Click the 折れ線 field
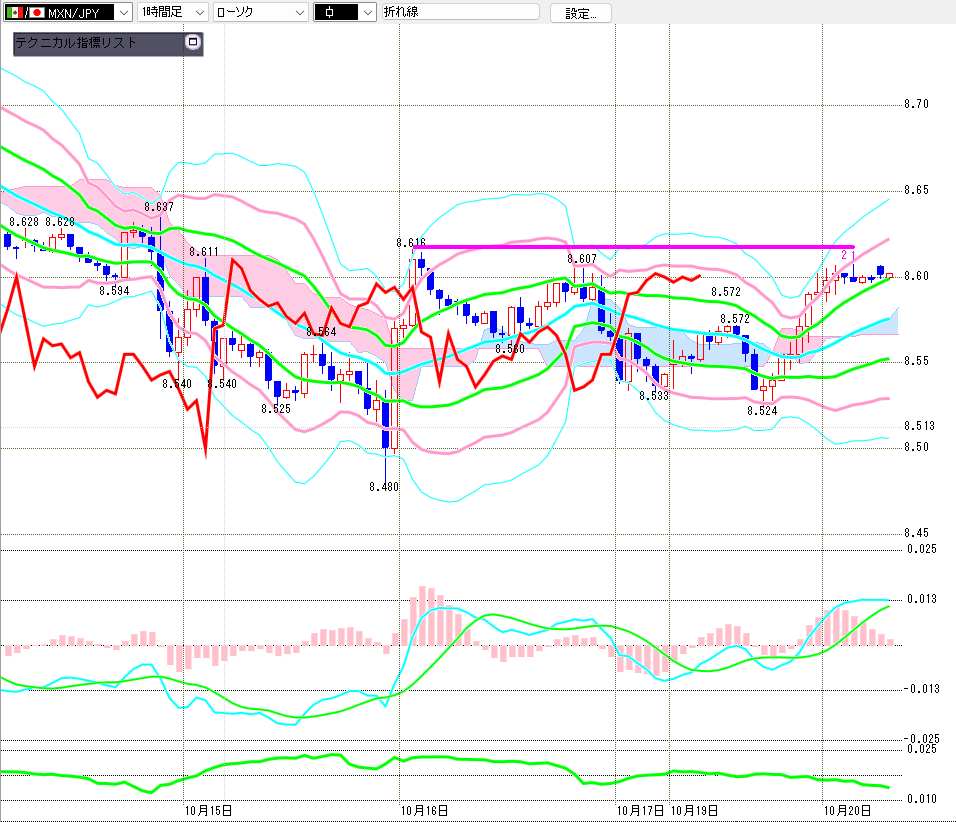 460,12
